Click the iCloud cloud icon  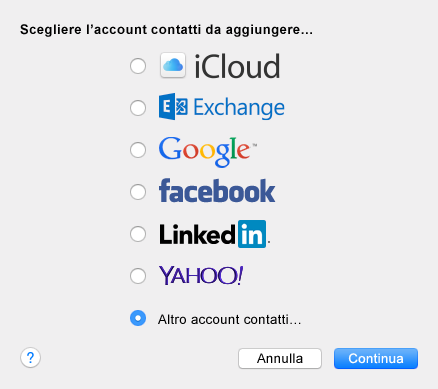[173, 65]
